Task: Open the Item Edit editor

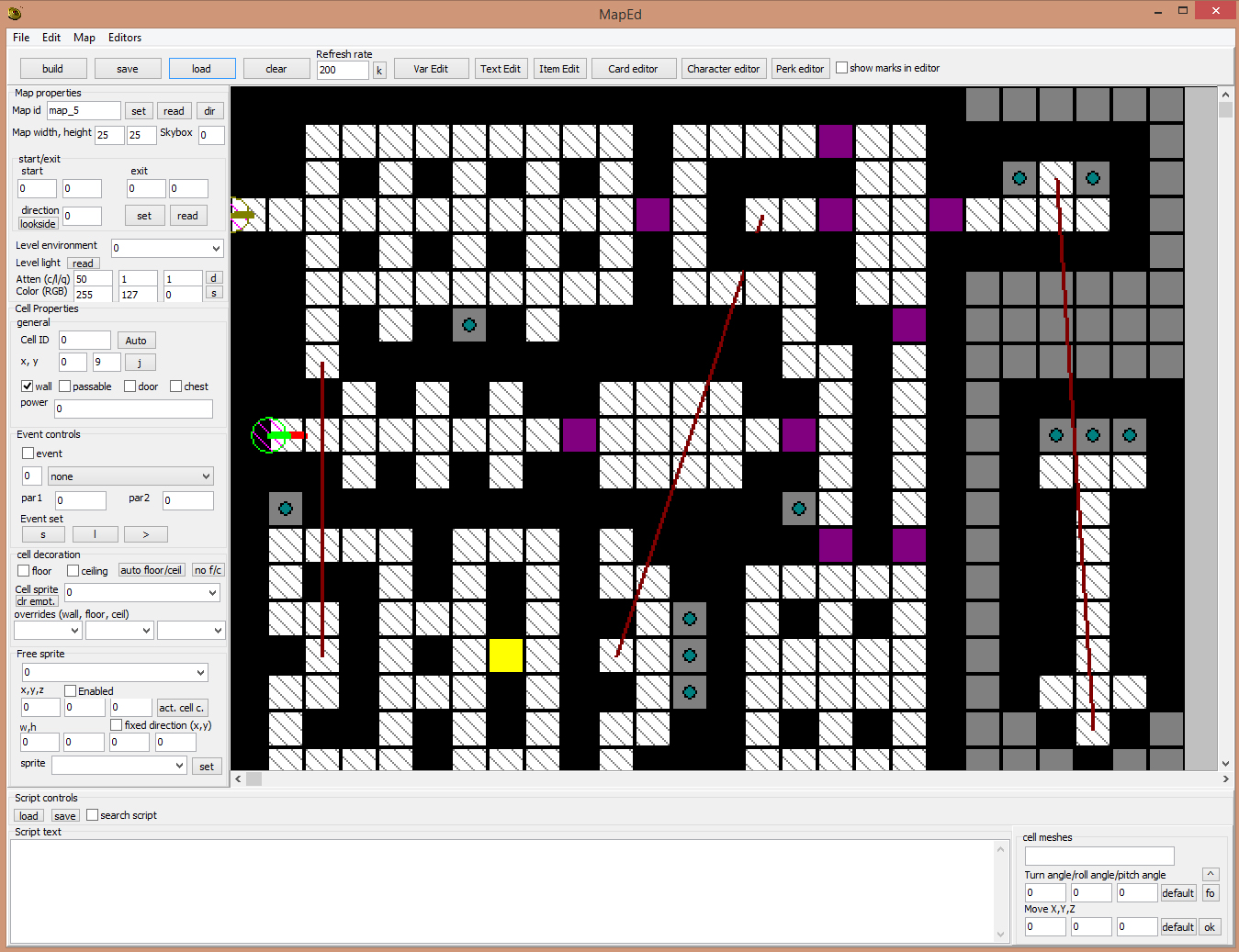Action: pyautogui.click(x=559, y=69)
